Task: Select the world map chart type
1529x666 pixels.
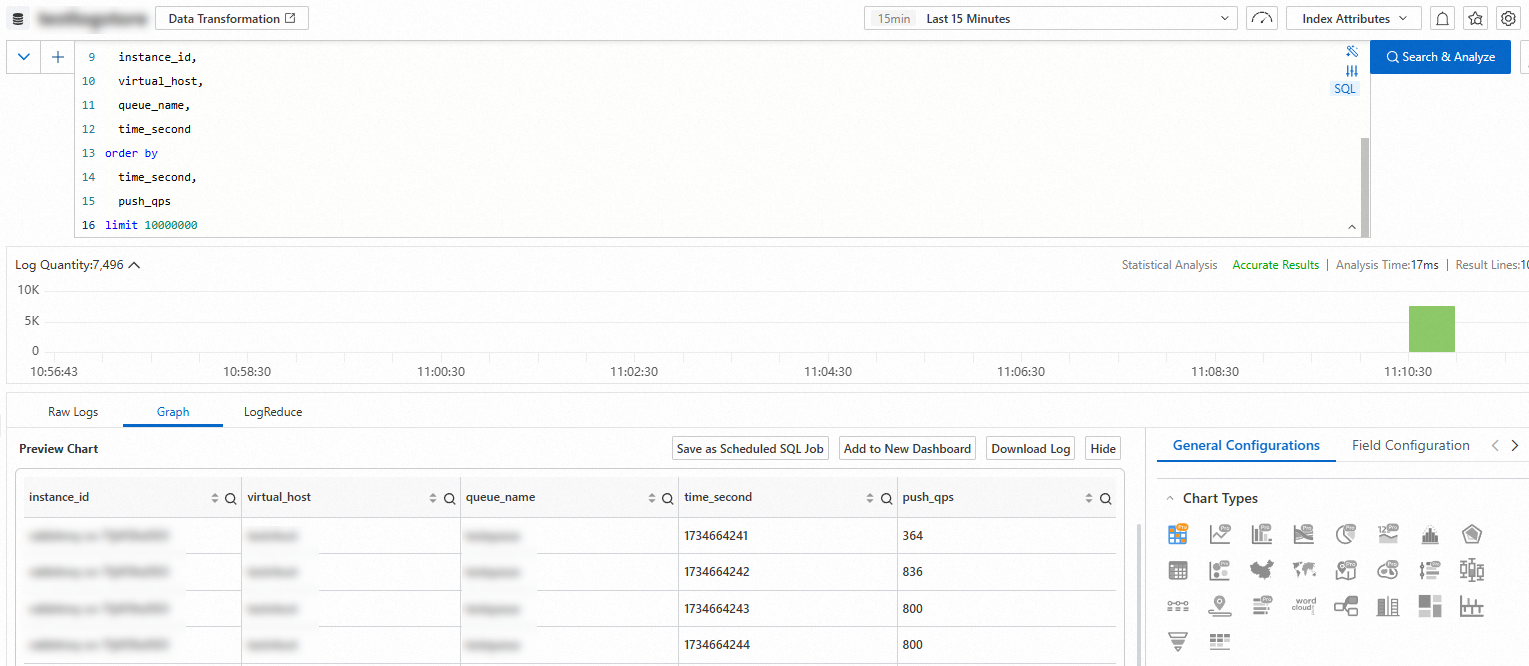Action: coord(1303,571)
